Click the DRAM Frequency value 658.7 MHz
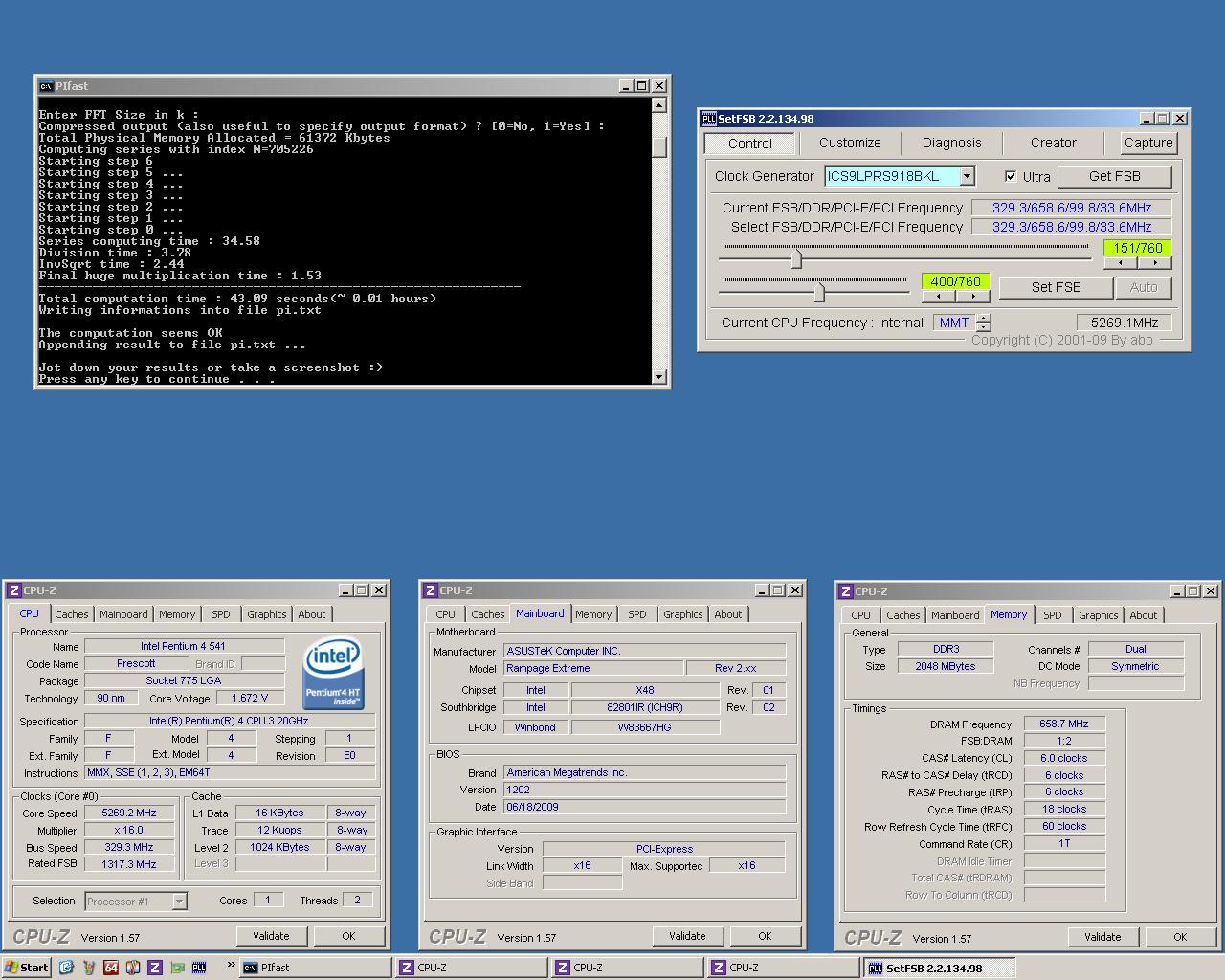Viewport: 1225px width, 980px height. pos(1064,724)
